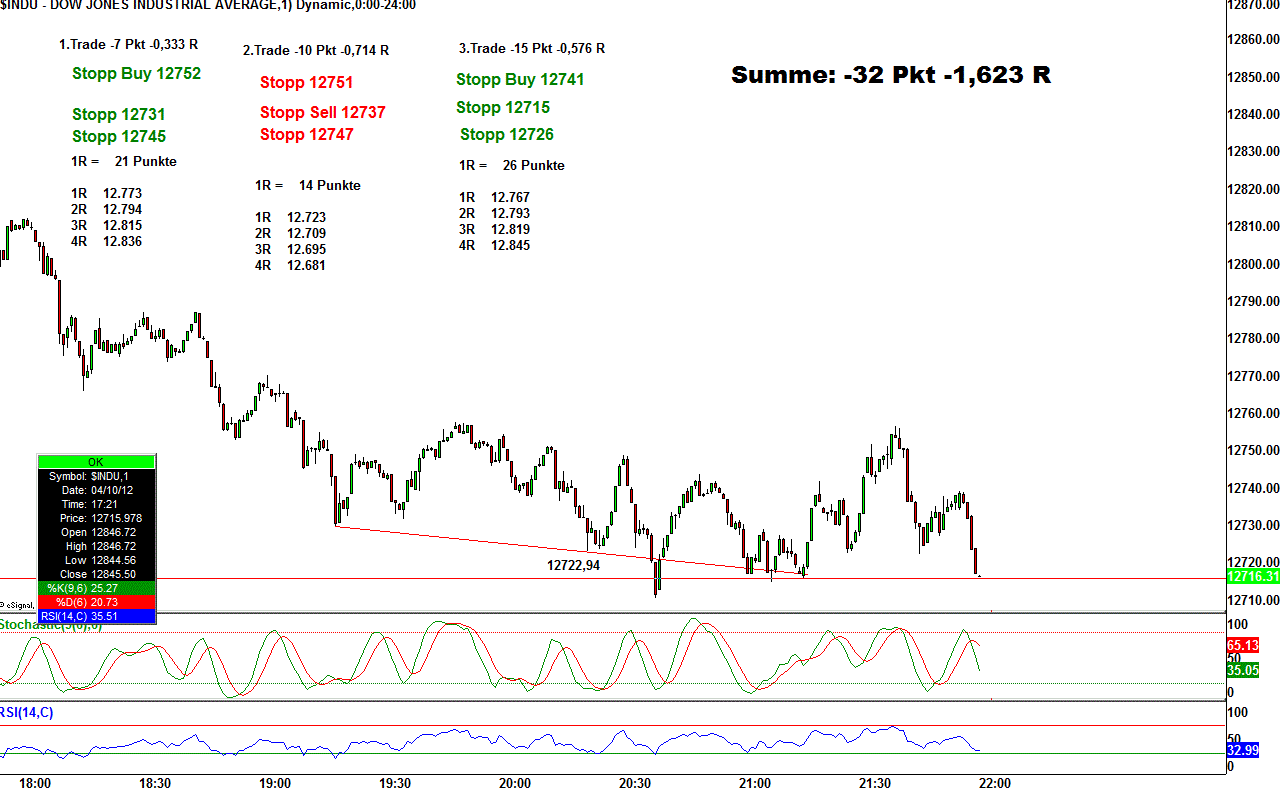The image size is (1280, 794).
Task: Click the chart title $INDU Dow Jones
Action: click(x=208, y=5)
